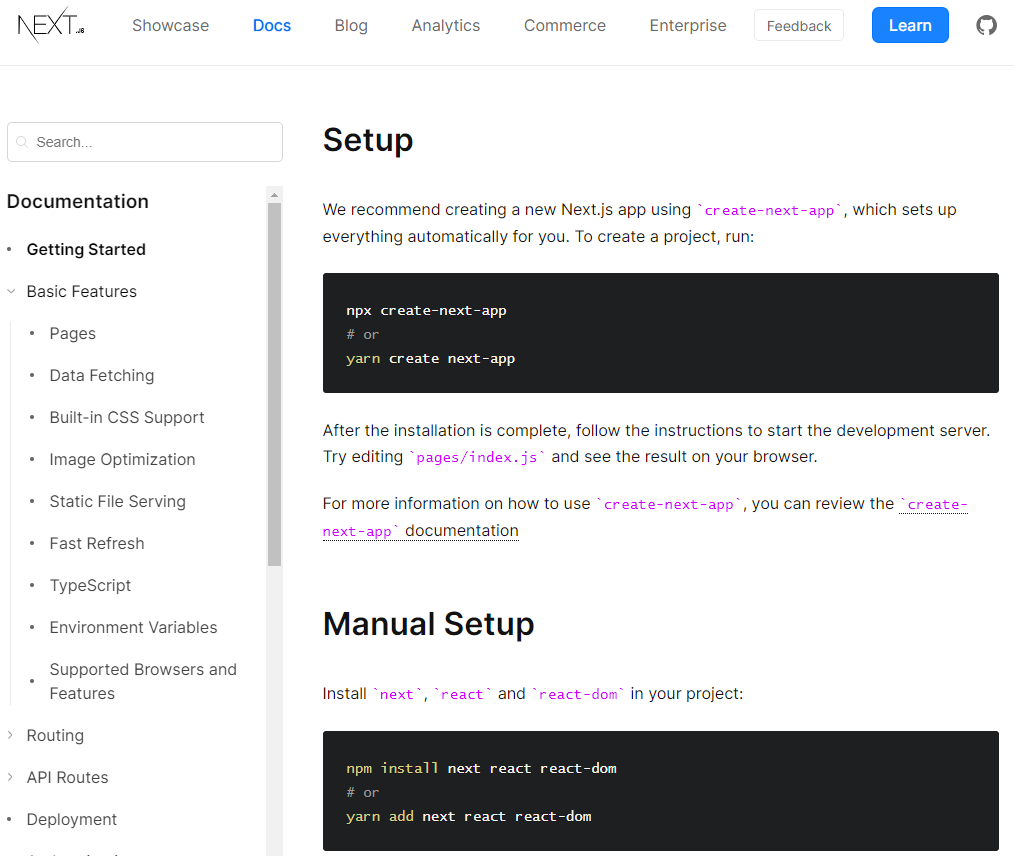
Task: Go to the Blog nav item
Action: (x=351, y=25)
